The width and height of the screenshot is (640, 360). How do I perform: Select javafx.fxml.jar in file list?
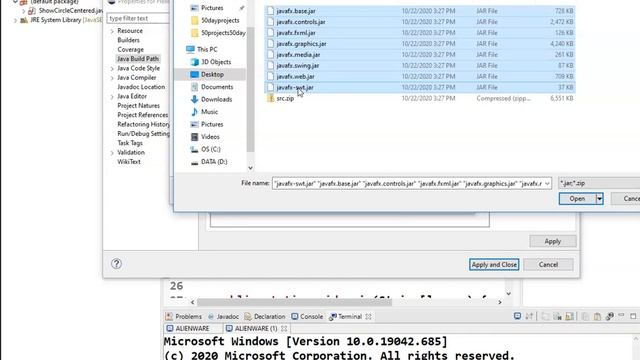419,33
